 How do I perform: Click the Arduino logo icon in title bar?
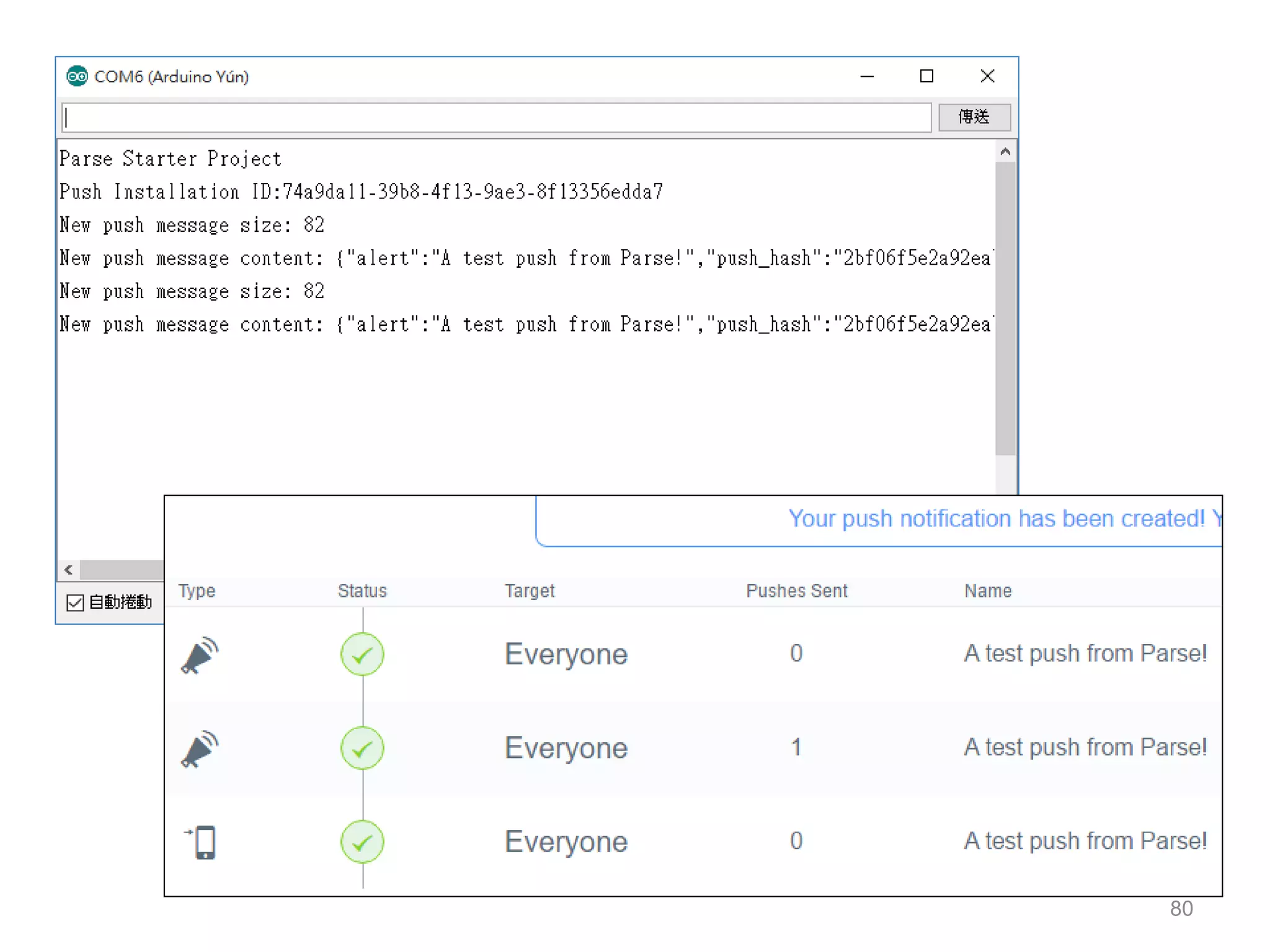click(x=77, y=76)
